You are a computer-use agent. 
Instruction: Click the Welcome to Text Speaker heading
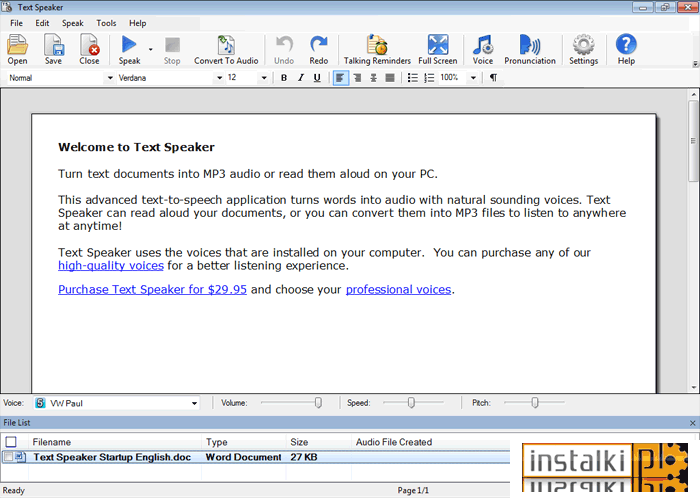pos(136,147)
